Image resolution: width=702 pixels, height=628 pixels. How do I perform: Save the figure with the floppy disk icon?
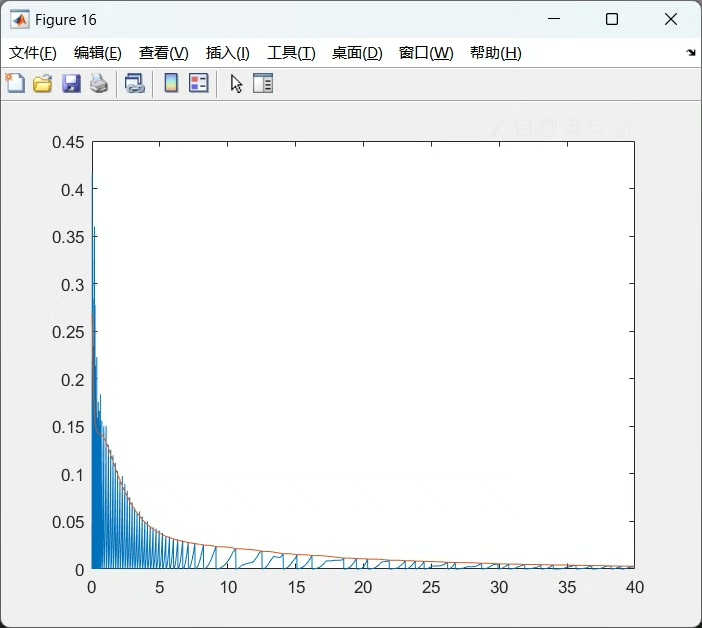(71, 84)
